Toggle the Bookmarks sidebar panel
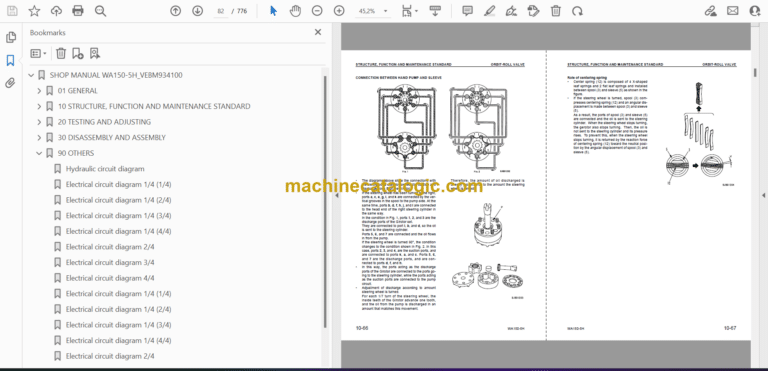768x371 pixels. [x=10, y=61]
